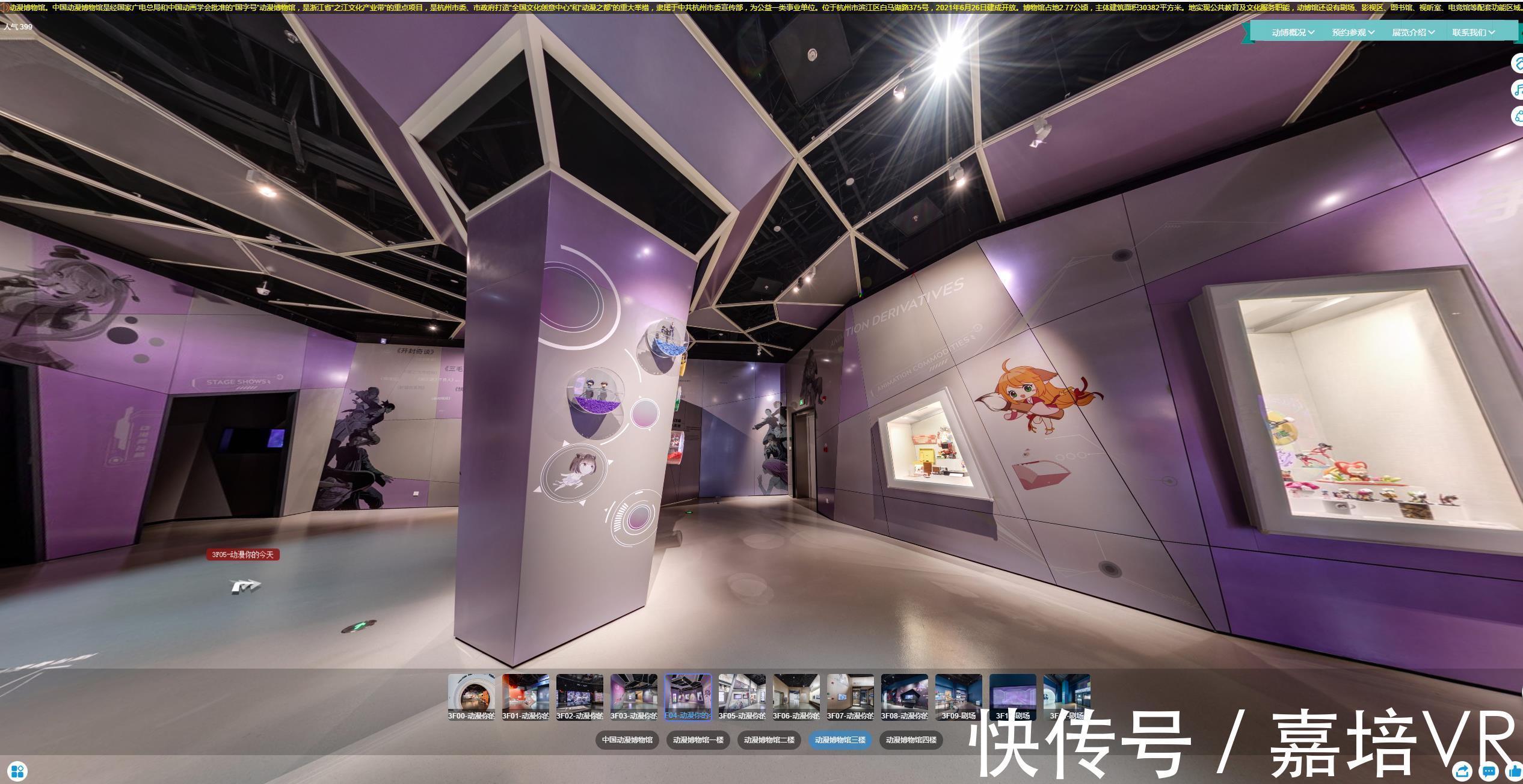Image resolution: width=1523 pixels, height=784 pixels.
Task: Click the thumbs-up like icon
Action: [x=1515, y=771]
